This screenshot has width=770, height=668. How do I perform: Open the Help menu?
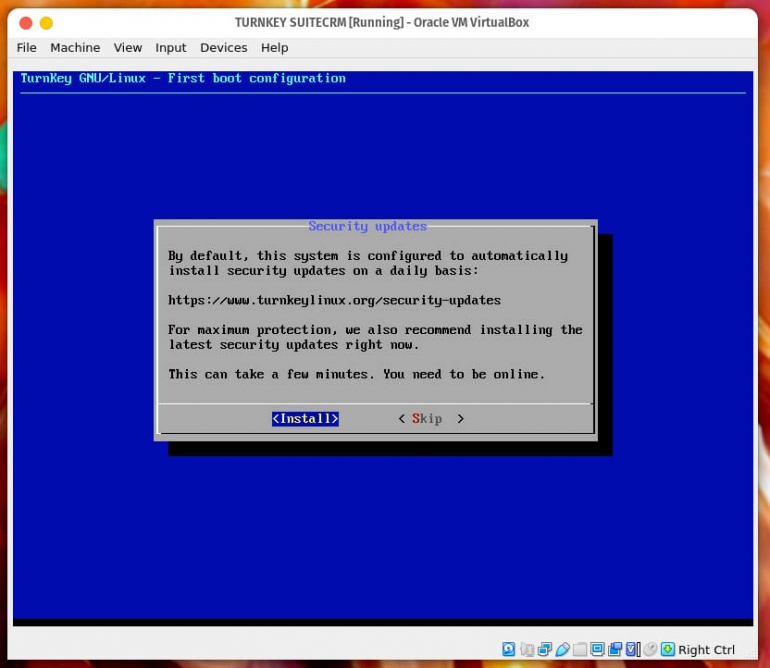tap(275, 48)
